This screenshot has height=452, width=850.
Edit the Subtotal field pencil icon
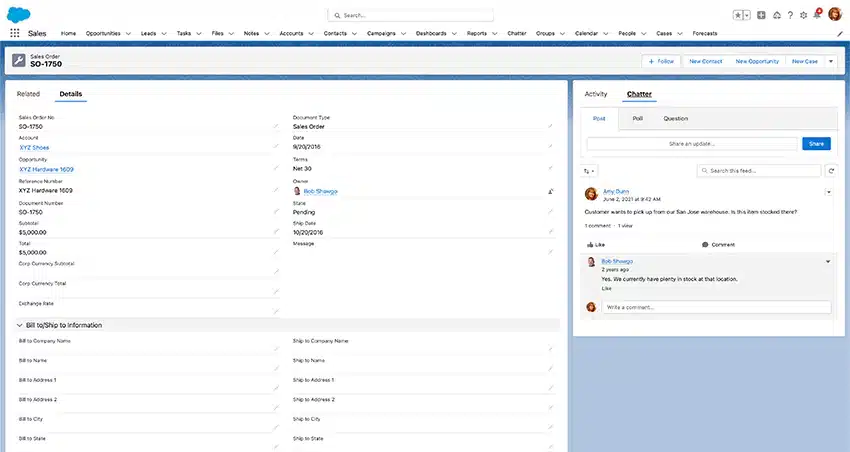[x=276, y=232]
